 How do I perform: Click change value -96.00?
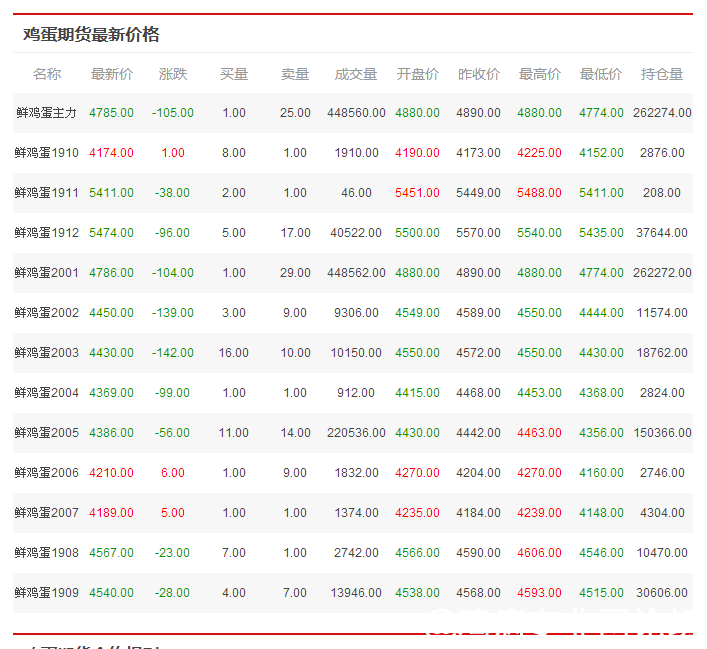(172, 233)
